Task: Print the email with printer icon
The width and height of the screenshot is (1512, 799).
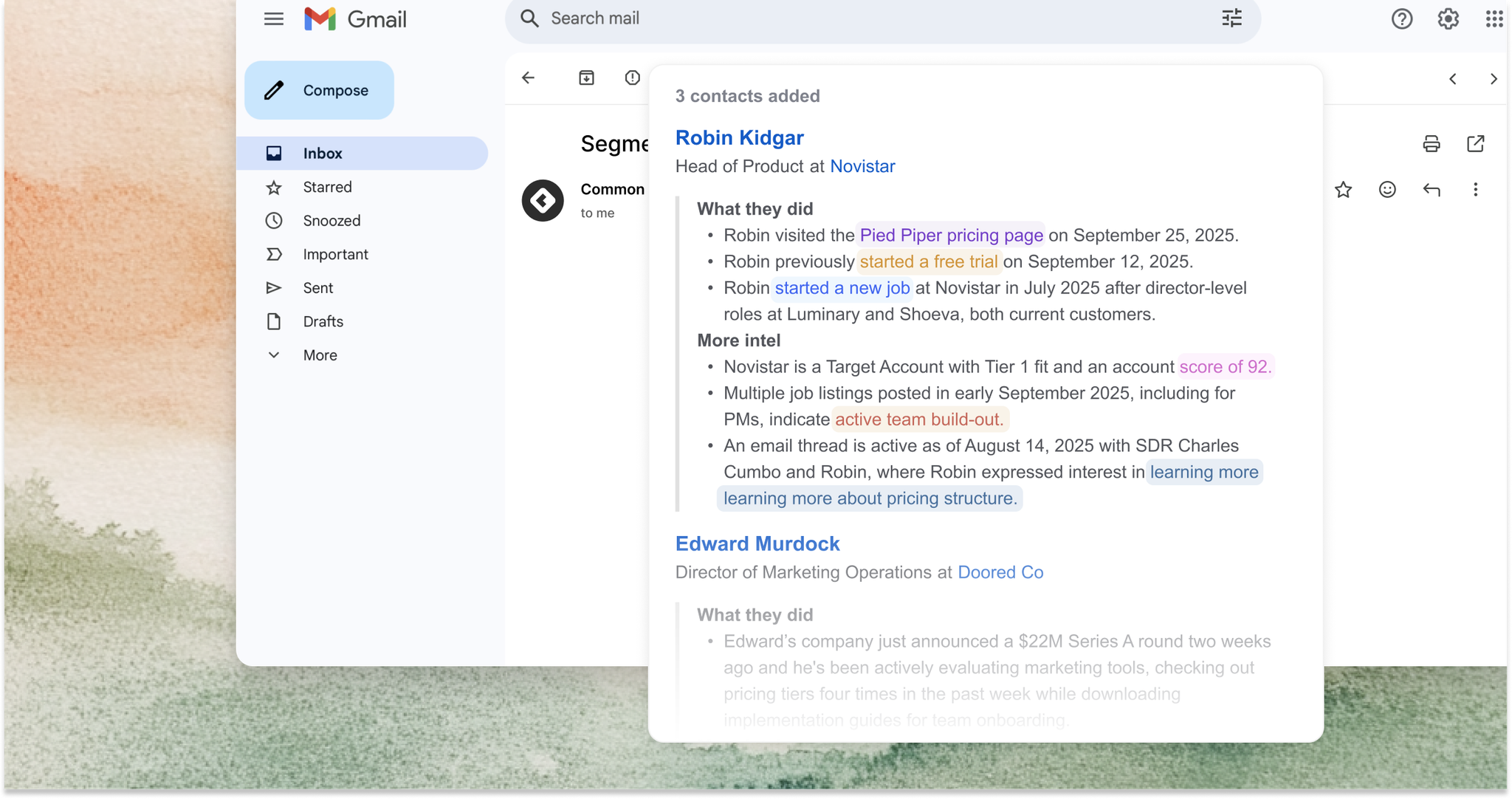Action: 1431,144
